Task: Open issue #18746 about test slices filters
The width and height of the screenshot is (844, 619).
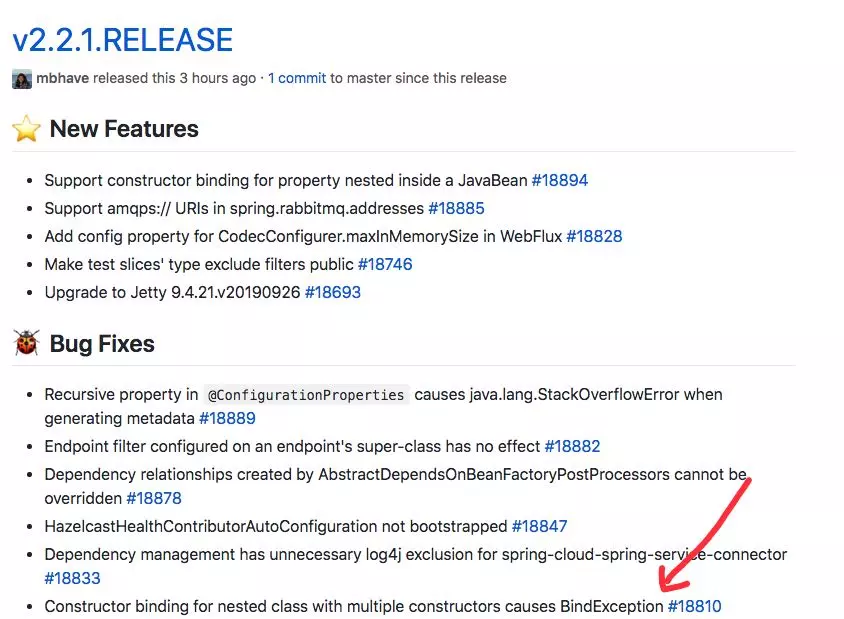Action: point(385,264)
